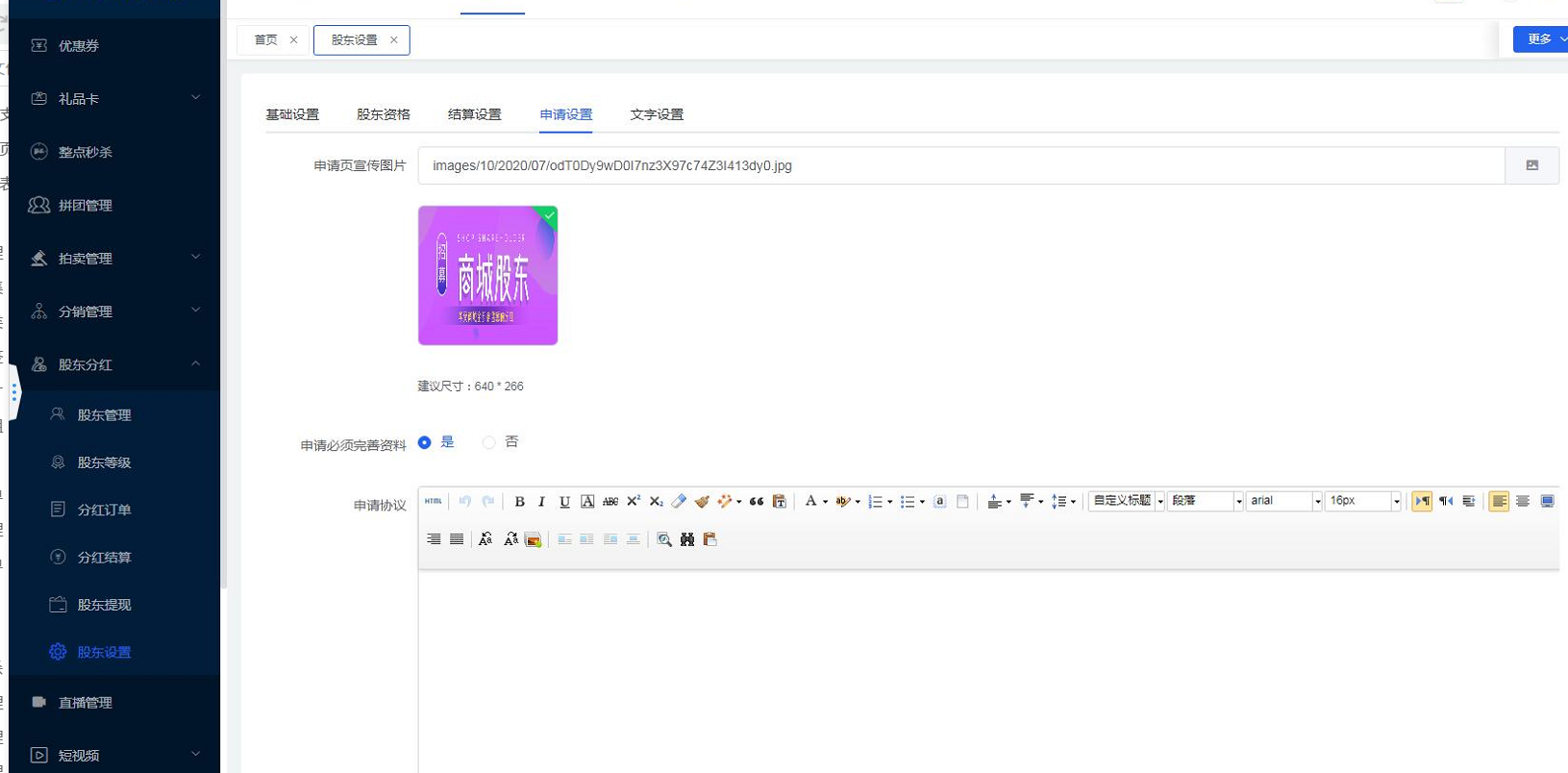Apply strikethrough formatting in the editor

[610, 501]
